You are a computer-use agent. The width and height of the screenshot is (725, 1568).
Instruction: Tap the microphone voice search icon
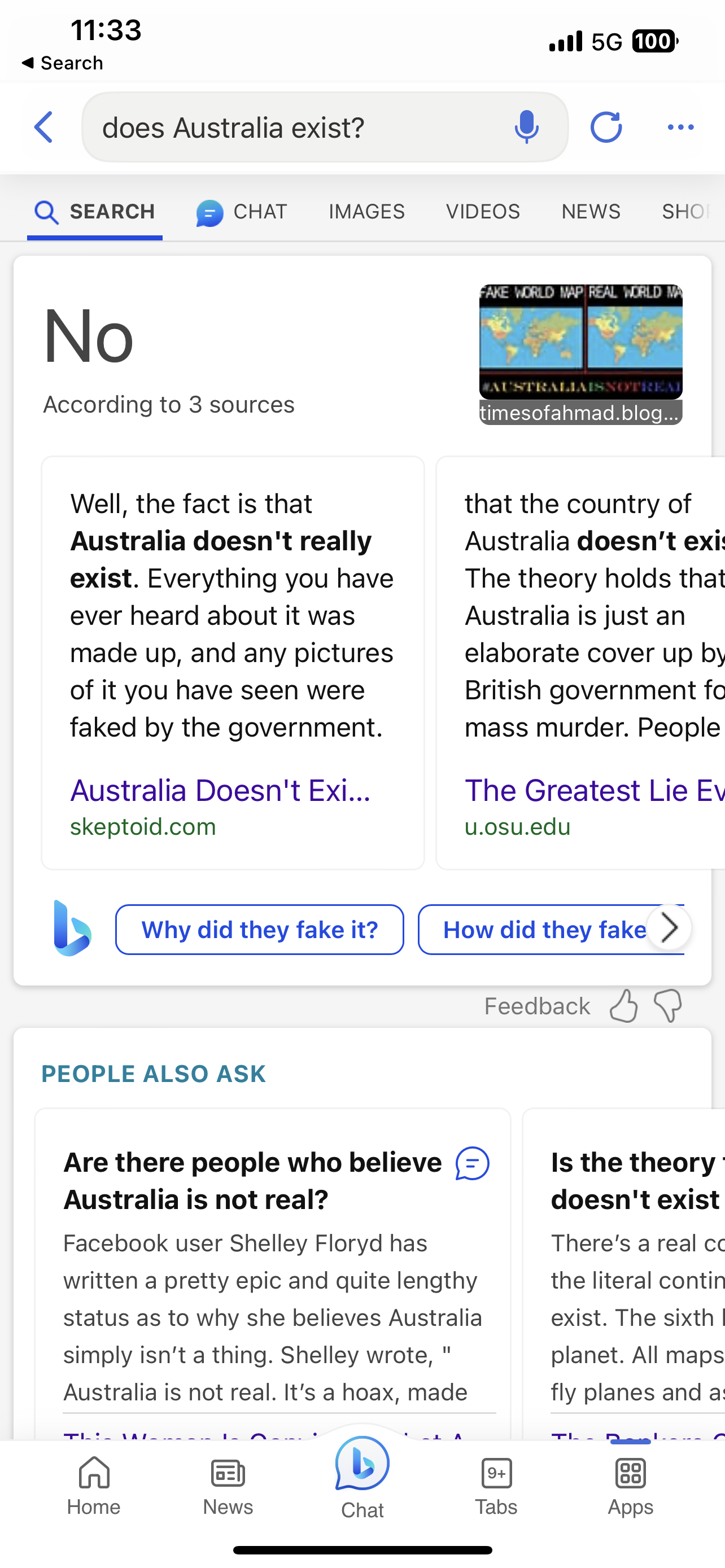point(527,127)
